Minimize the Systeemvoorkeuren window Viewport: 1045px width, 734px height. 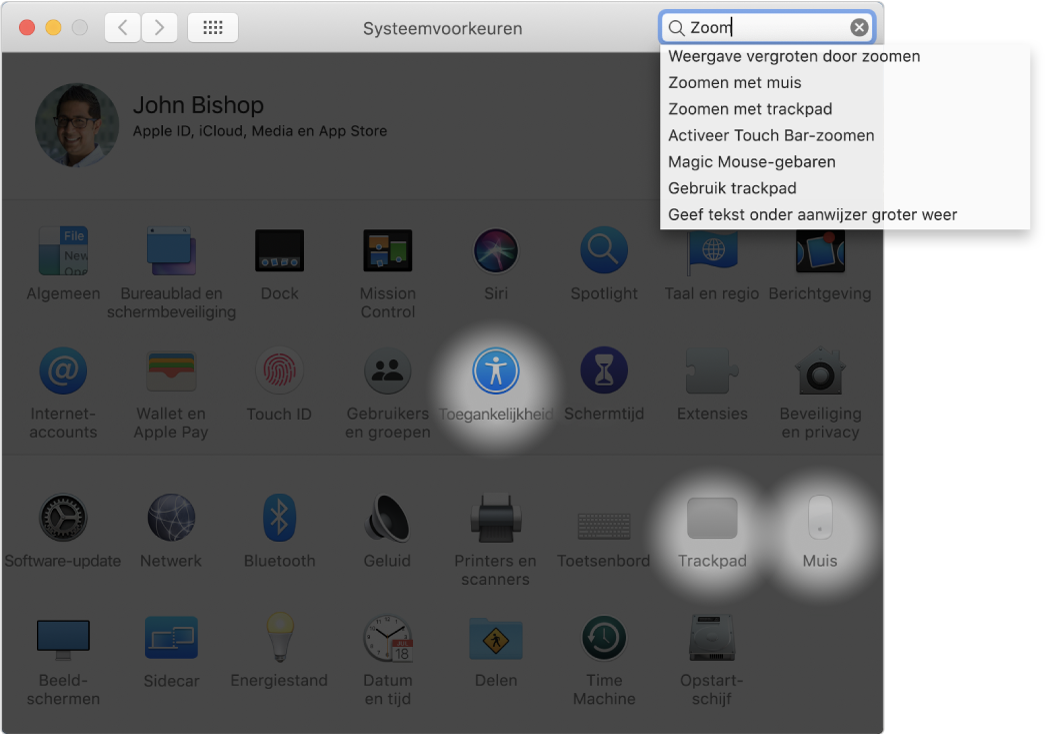(x=53, y=27)
